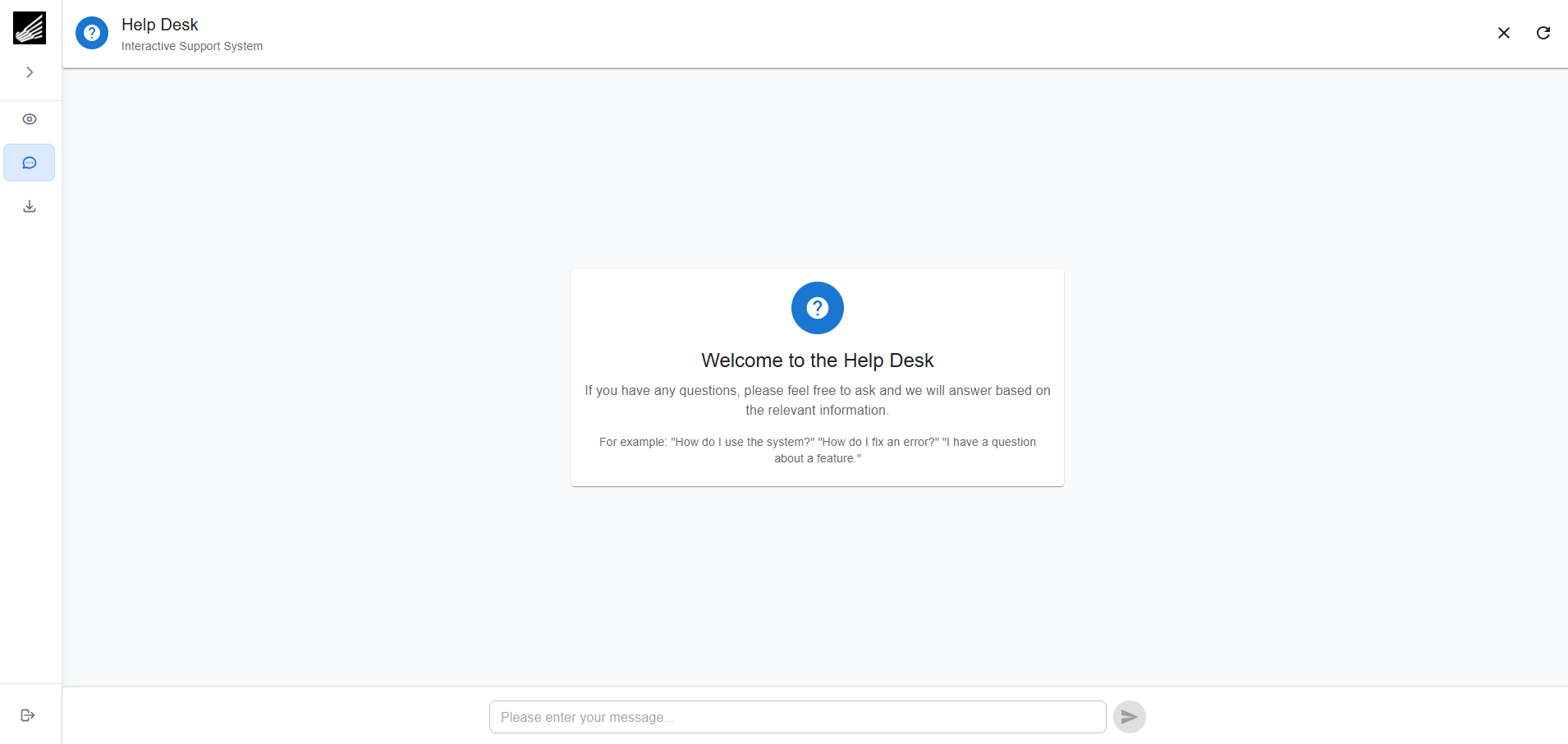
Task: Click the blue question mark header icon
Action: tap(92, 33)
